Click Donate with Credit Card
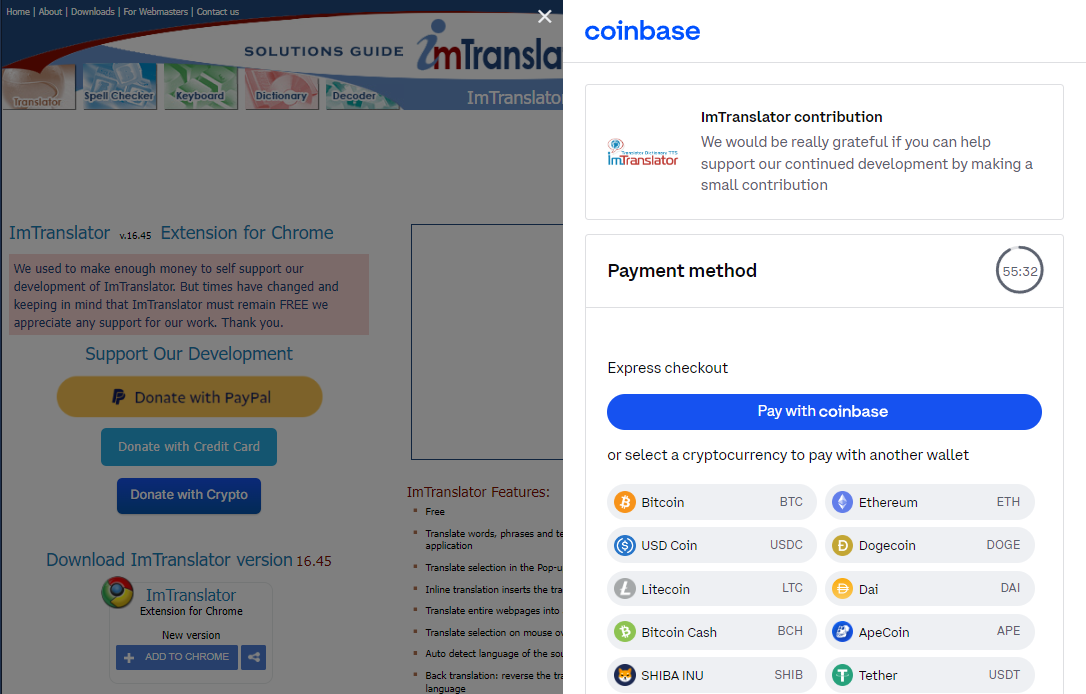 coord(189,447)
